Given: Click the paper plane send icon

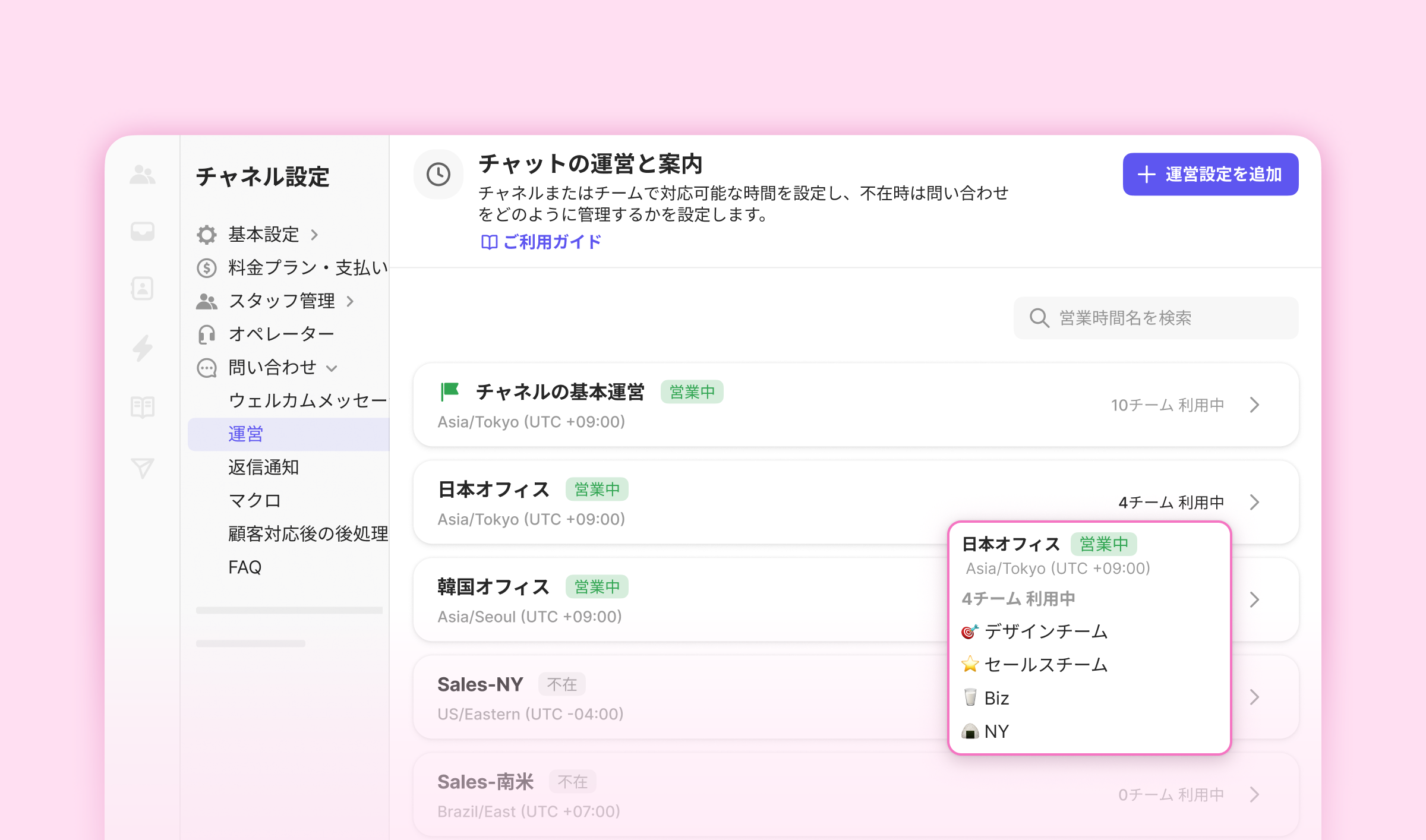Looking at the screenshot, I should 143,468.
